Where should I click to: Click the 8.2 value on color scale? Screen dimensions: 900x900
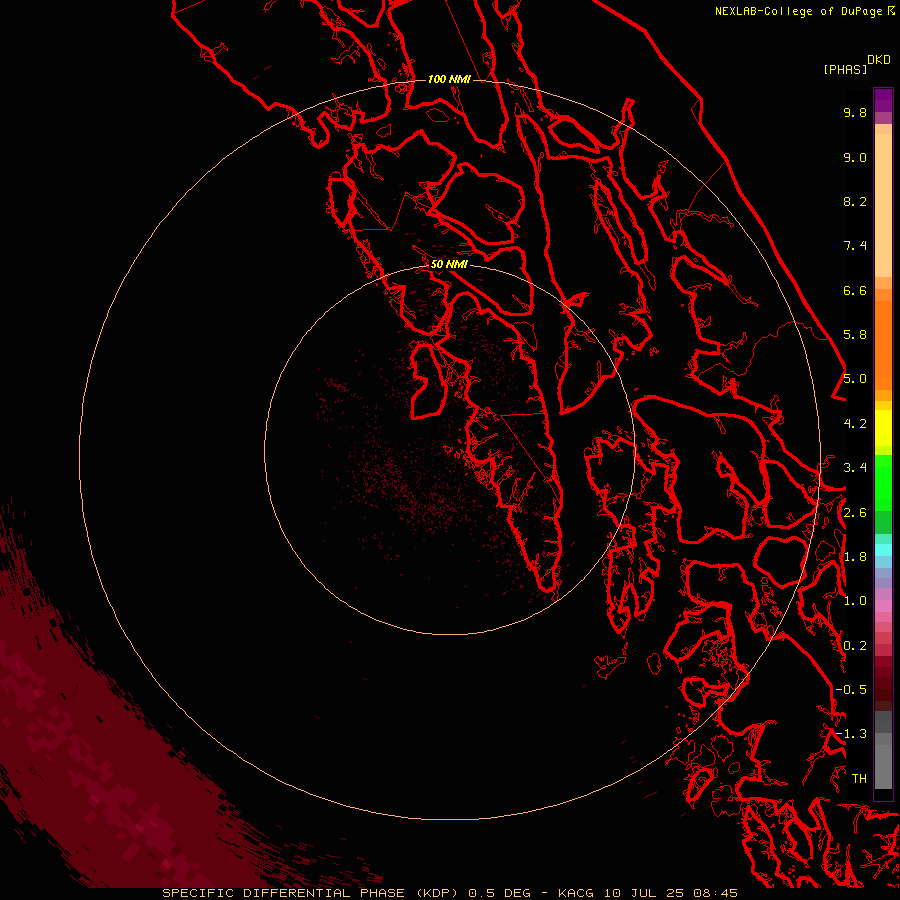point(855,201)
